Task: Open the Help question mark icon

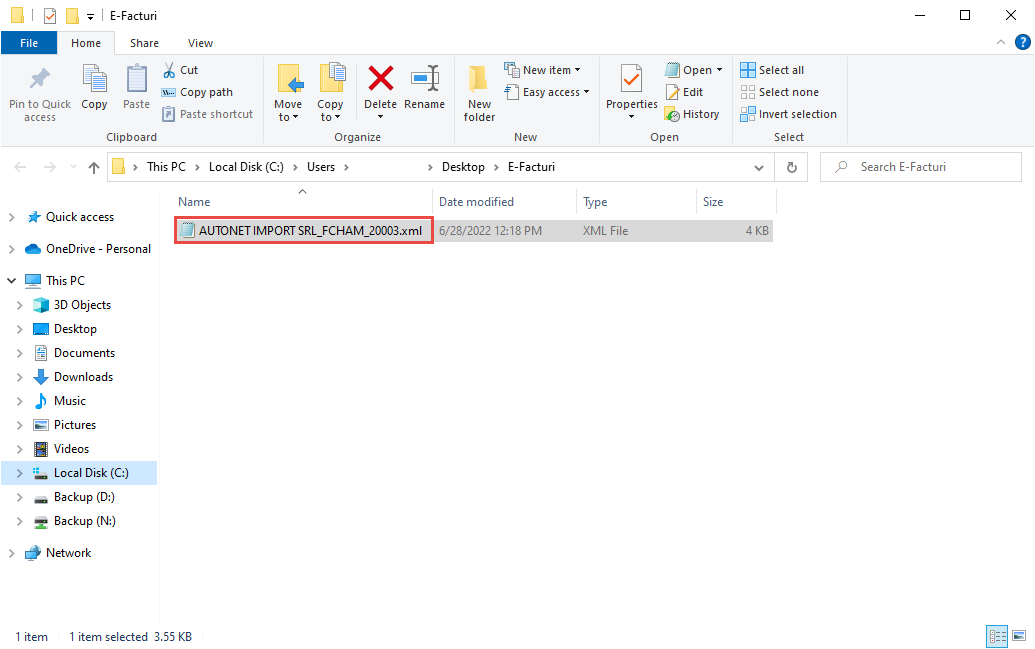Action: click(x=1022, y=42)
